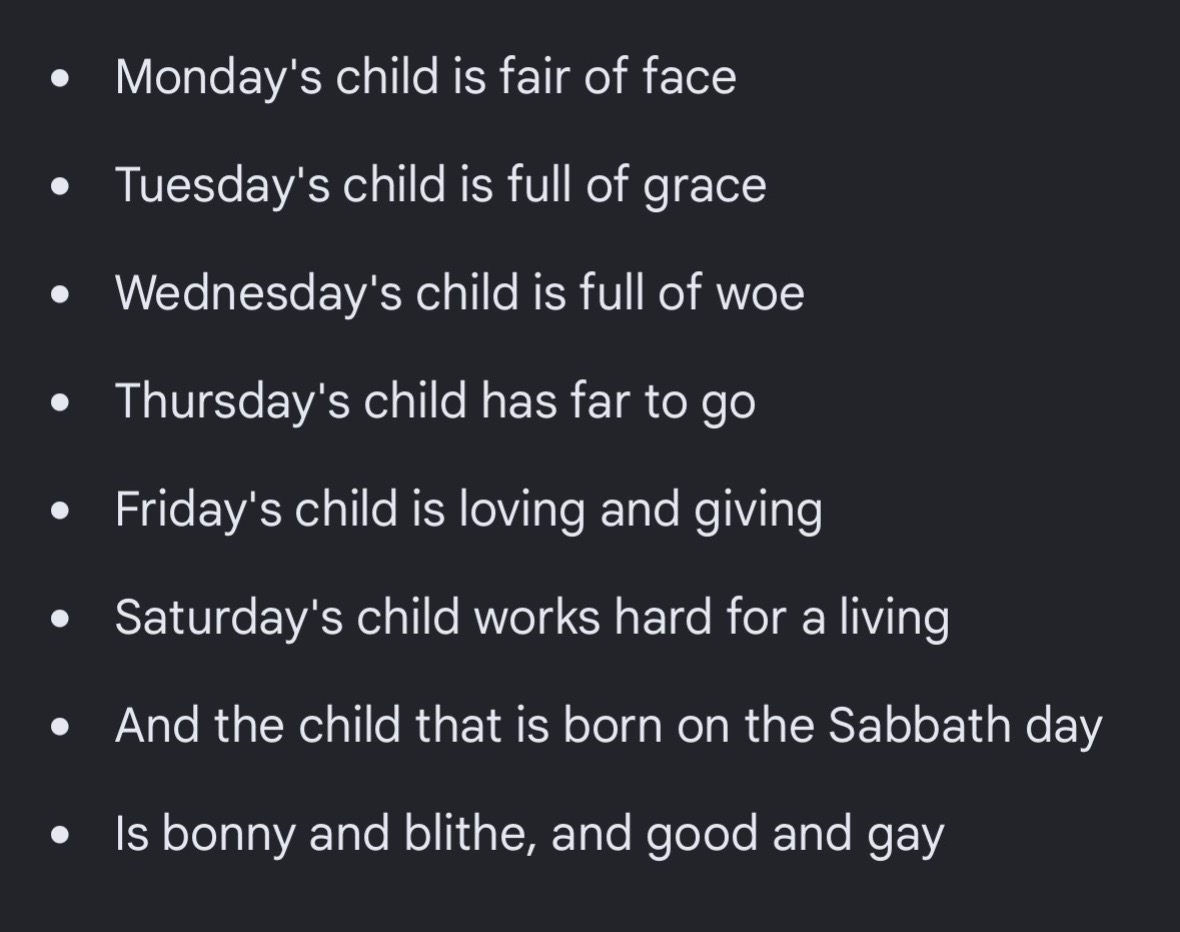Click the line "Monday's child is fair of face"
This screenshot has height=932, width=1180.
tap(425, 78)
